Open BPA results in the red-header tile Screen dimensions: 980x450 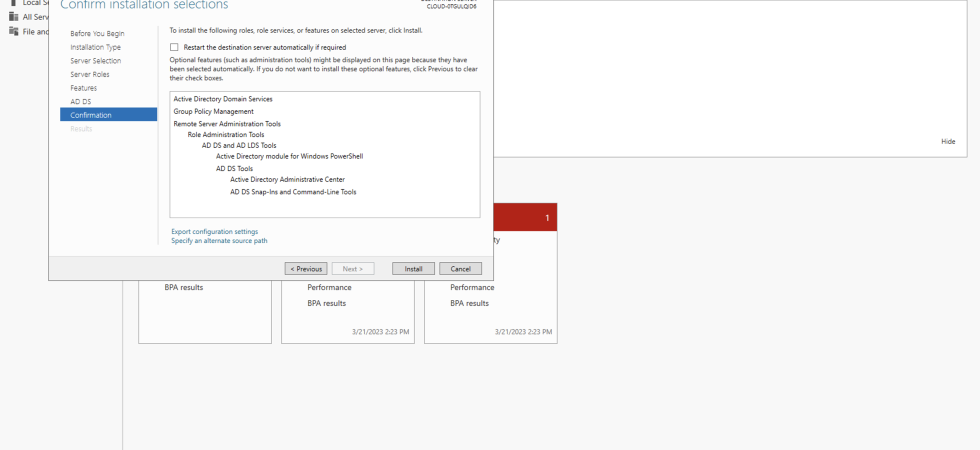(x=469, y=303)
